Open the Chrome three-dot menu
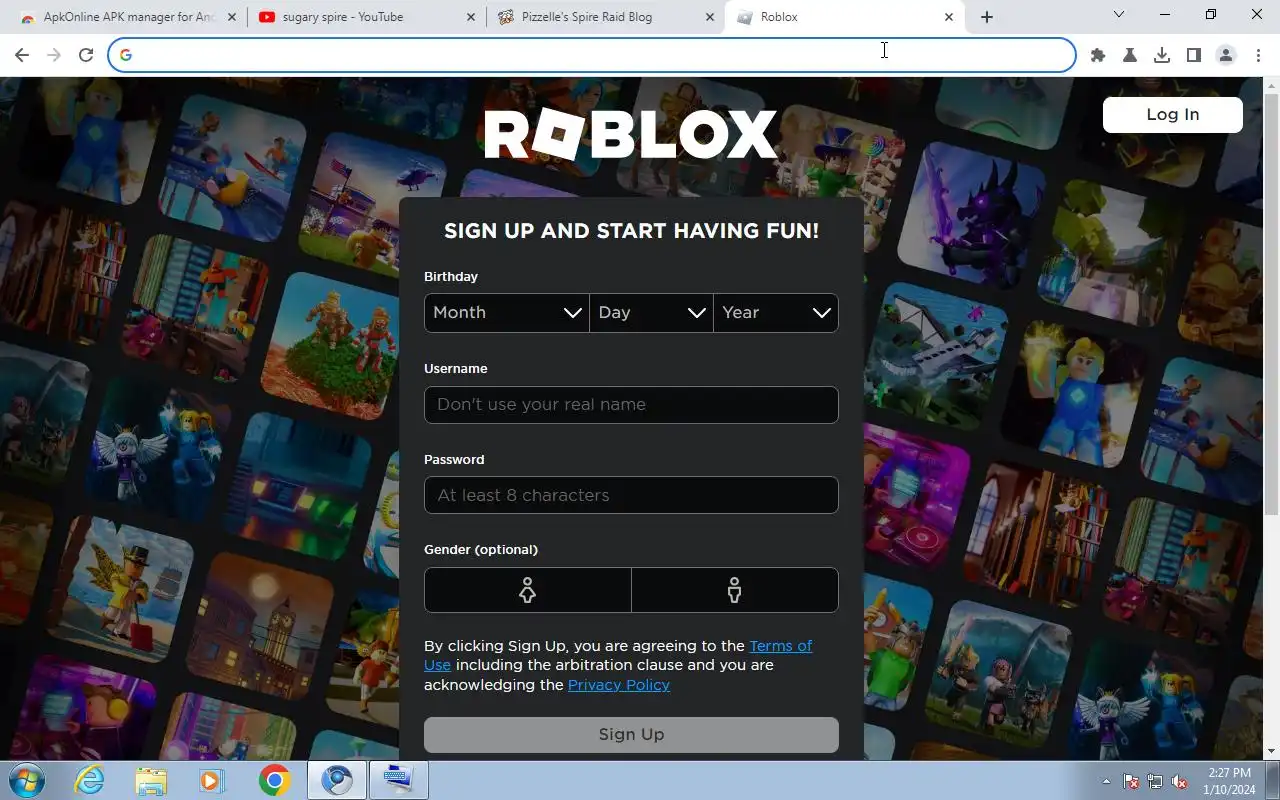Viewport: 1280px width, 800px height. [x=1258, y=55]
